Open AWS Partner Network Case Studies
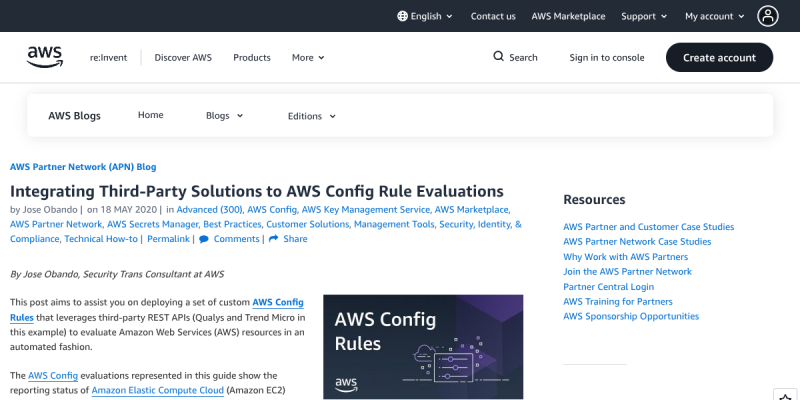The height and width of the screenshot is (400, 800). (x=637, y=242)
